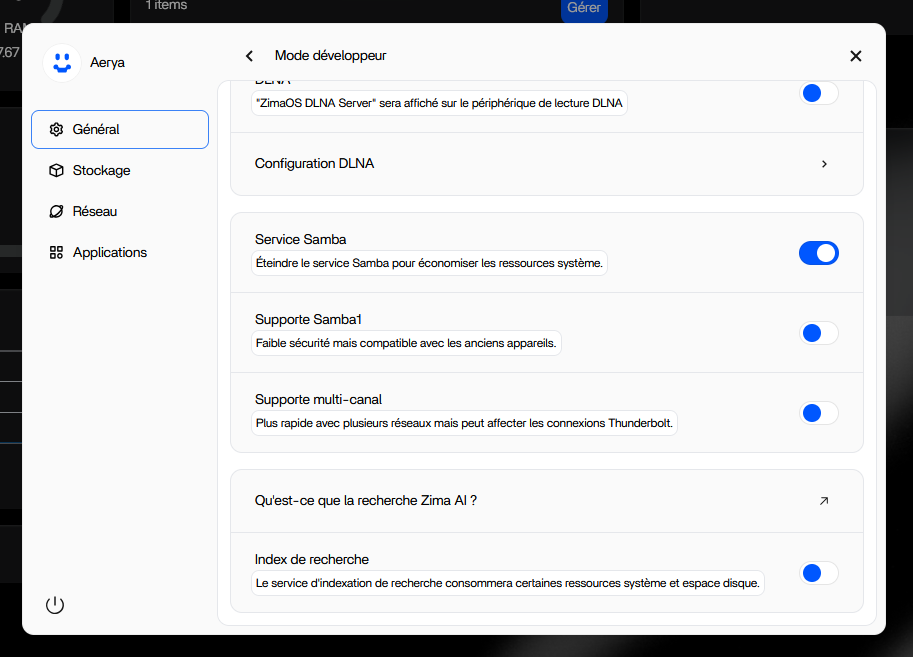
Task: Select the Général gear icon in sidebar
Action: pos(57,129)
